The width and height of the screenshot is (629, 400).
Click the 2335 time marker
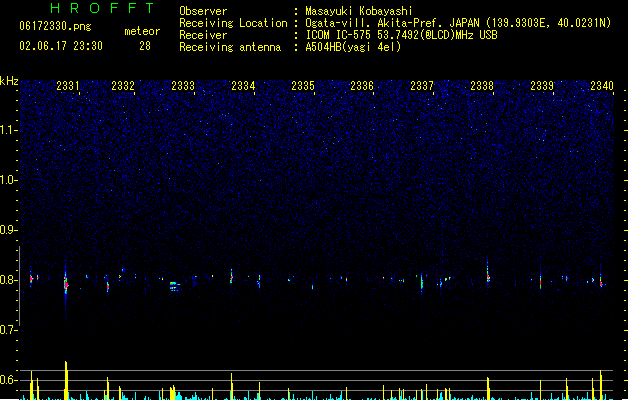(303, 86)
